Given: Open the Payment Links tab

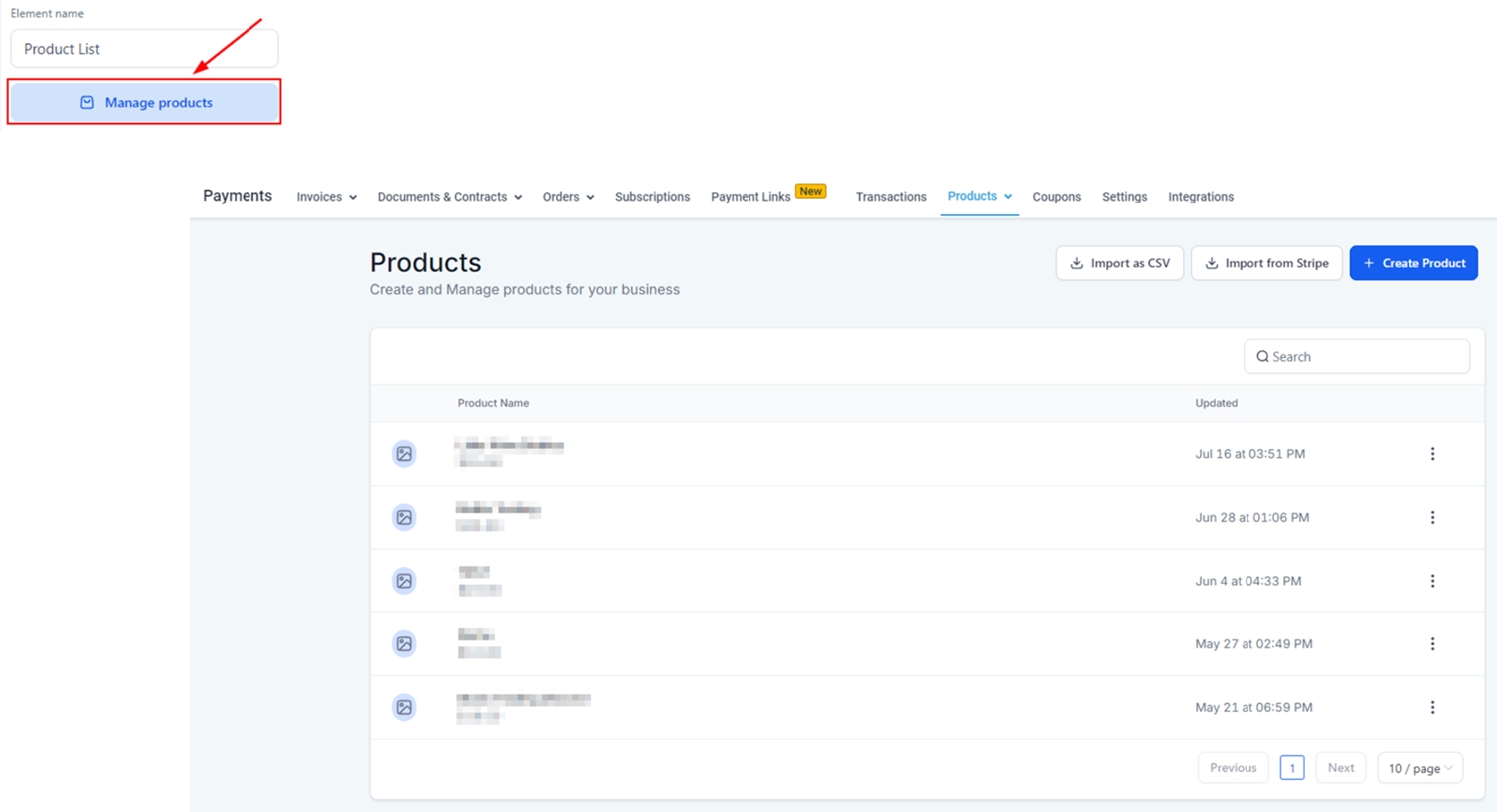Looking at the screenshot, I should tap(750, 197).
